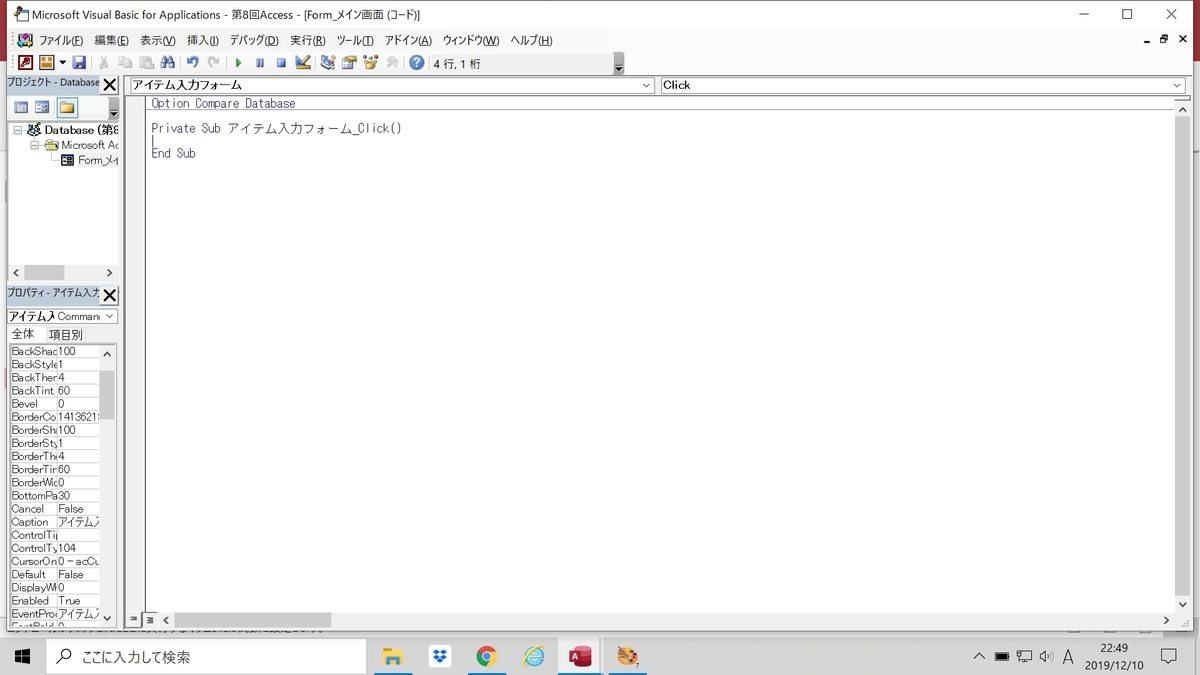Open the object dropdown showing アイテム入力フォーム
The height and width of the screenshot is (675, 1200).
[x=647, y=85]
